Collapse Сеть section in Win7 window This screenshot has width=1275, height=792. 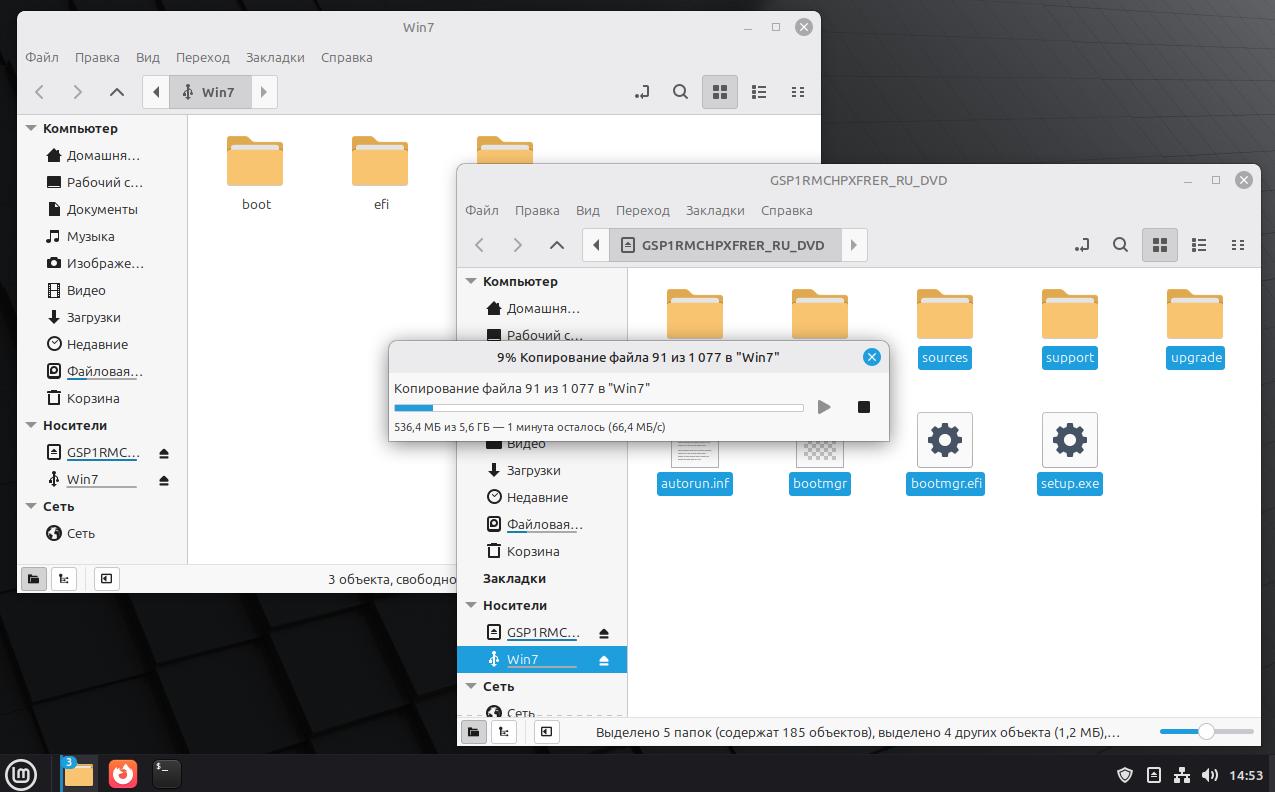(x=31, y=506)
